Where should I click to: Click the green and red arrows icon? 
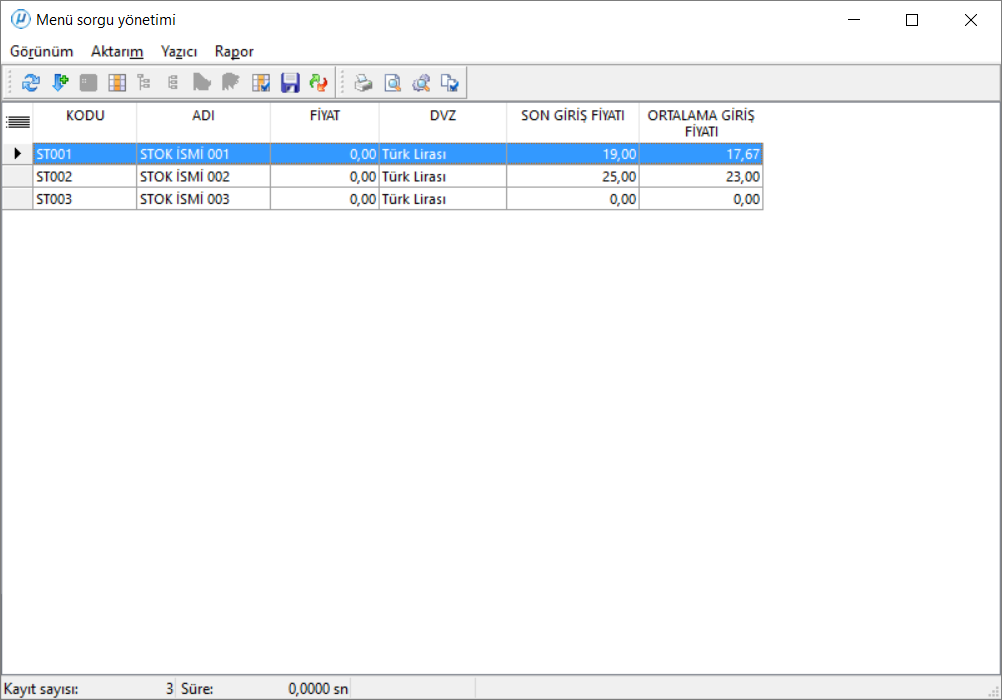(318, 83)
